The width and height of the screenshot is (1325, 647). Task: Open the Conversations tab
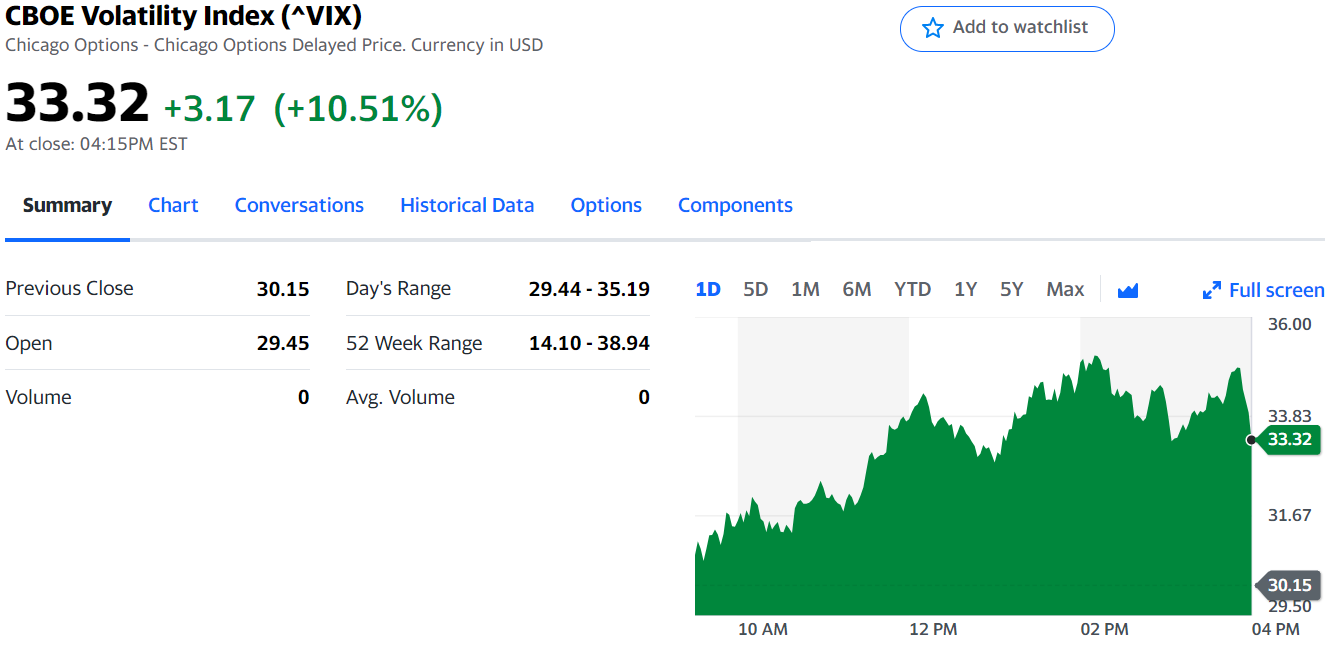[x=299, y=205]
